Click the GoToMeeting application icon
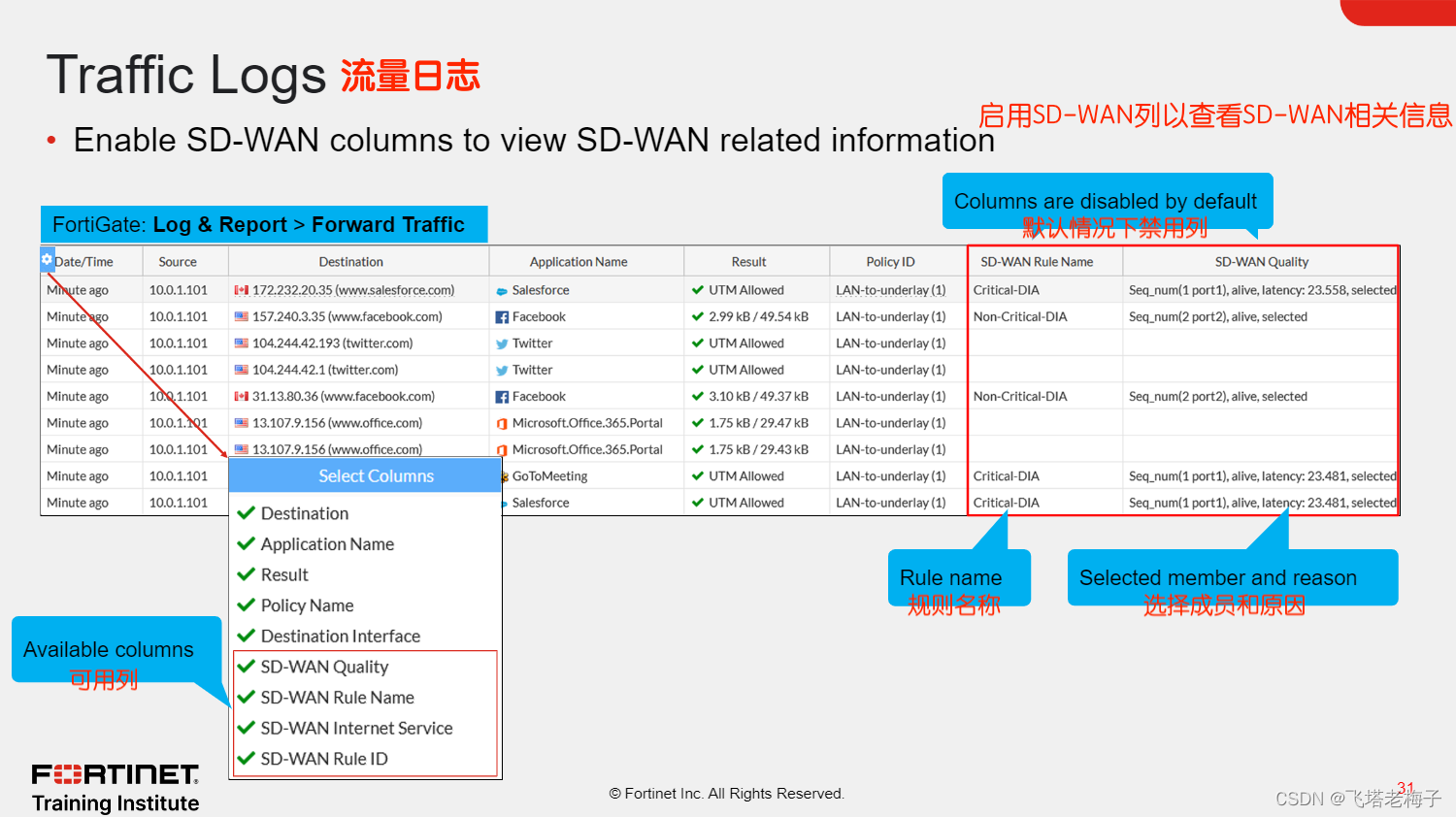This screenshot has width=1456, height=817. (505, 476)
